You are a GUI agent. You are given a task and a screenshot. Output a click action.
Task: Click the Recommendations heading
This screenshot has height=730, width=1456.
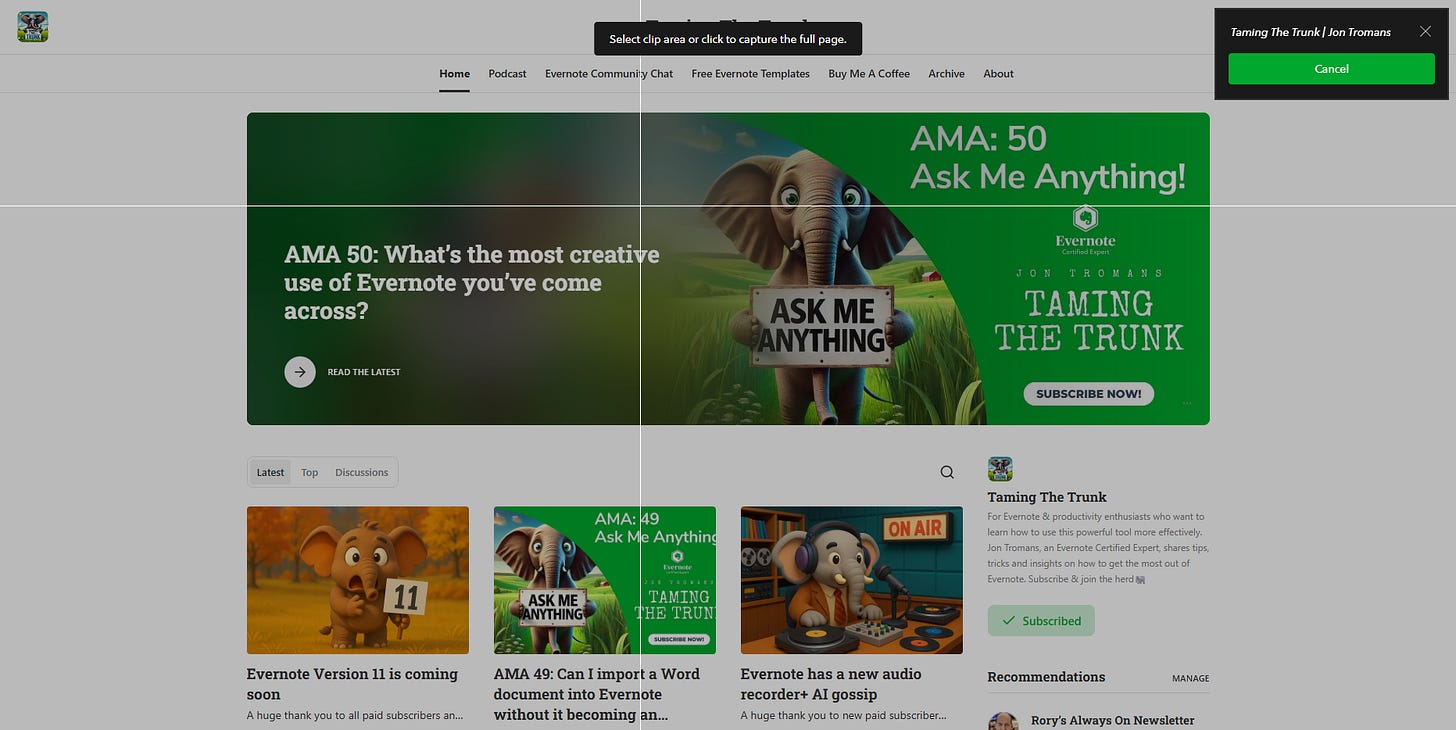pyautogui.click(x=1046, y=677)
